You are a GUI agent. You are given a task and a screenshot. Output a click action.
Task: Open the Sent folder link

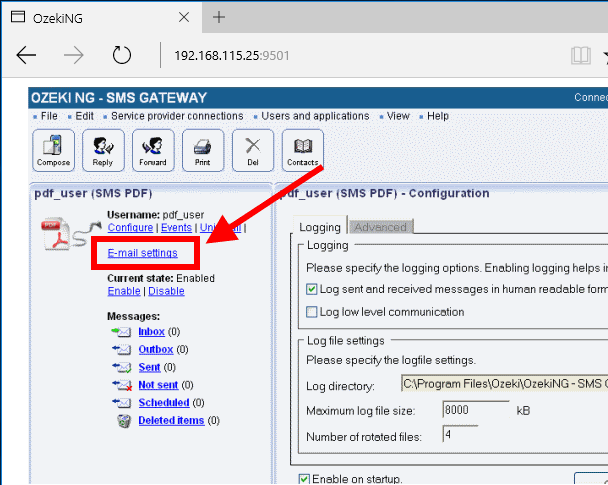pyautogui.click(x=149, y=367)
